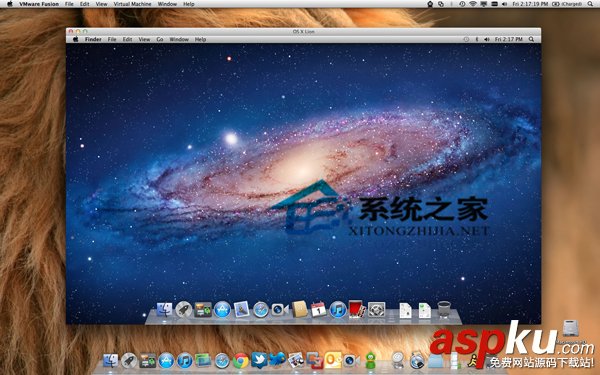
Task: Open Mission Control in the guest dock
Action: pos(203,310)
